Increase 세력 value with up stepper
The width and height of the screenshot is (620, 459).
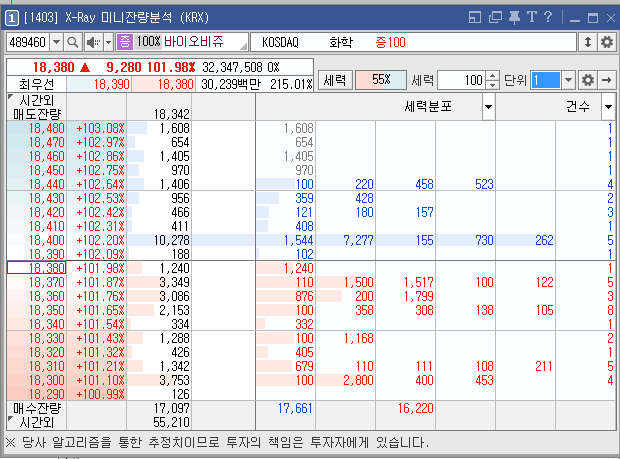point(492,76)
